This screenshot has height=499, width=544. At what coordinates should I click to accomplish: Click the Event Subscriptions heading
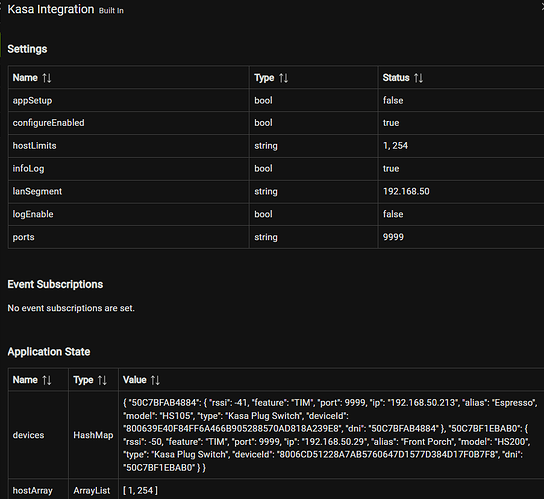pyautogui.click(x=55, y=284)
